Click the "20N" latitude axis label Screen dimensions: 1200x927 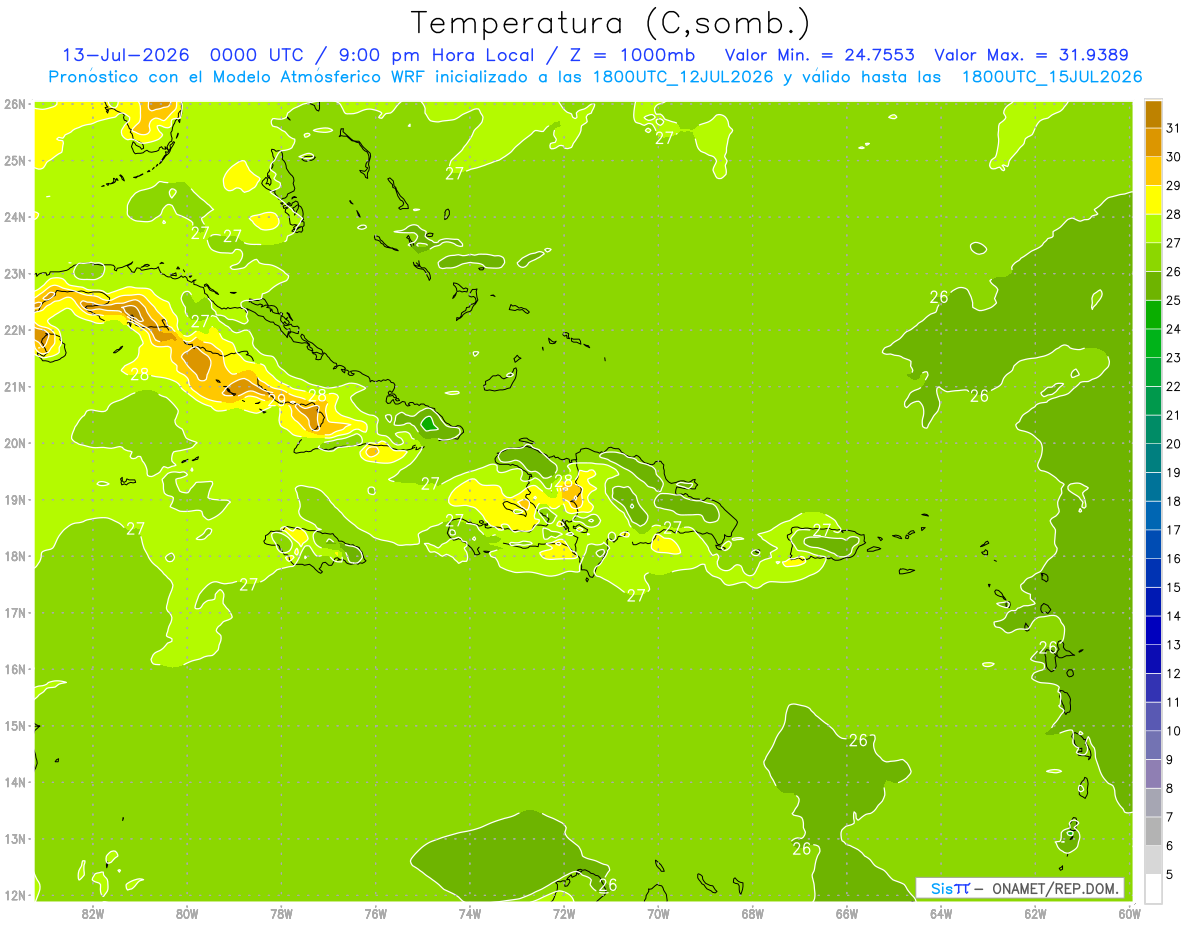pos(15,443)
